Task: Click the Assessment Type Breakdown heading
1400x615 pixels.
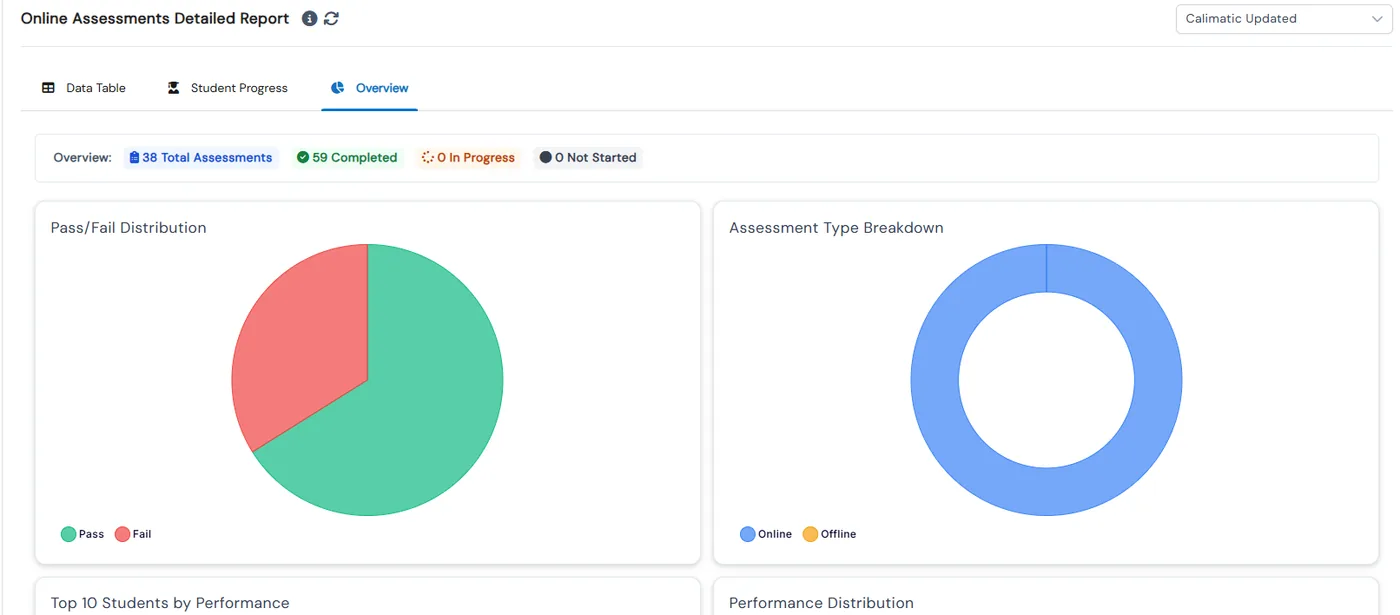Action: [836, 228]
